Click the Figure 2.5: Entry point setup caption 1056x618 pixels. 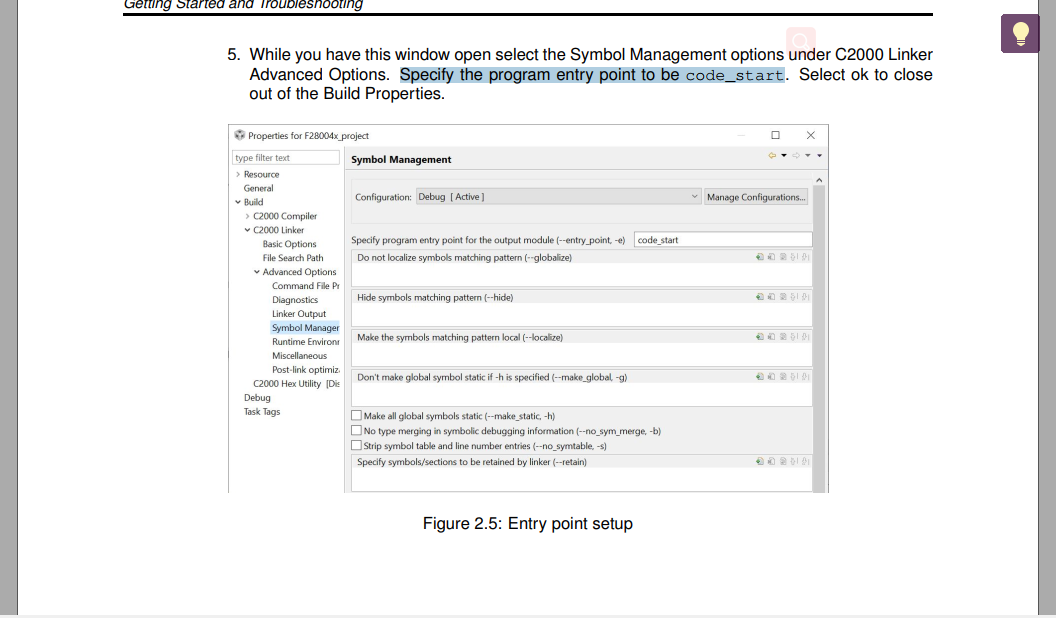(528, 524)
